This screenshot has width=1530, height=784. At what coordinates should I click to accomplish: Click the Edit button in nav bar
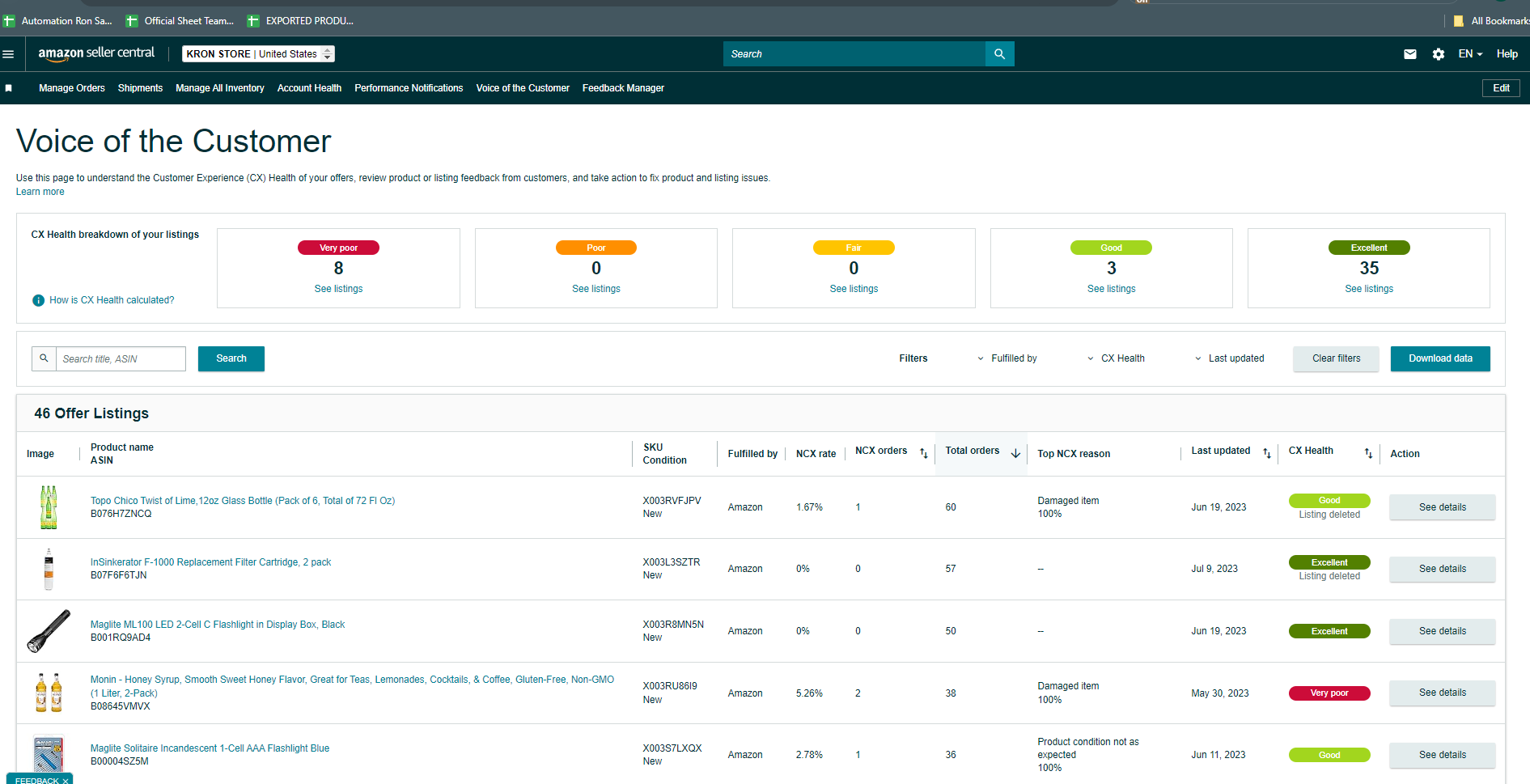tap(1501, 88)
